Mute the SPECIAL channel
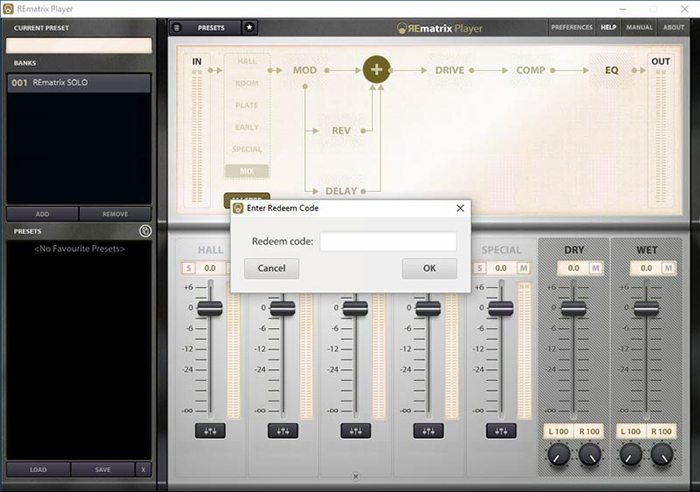 pyautogui.click(x=523, y=268)
